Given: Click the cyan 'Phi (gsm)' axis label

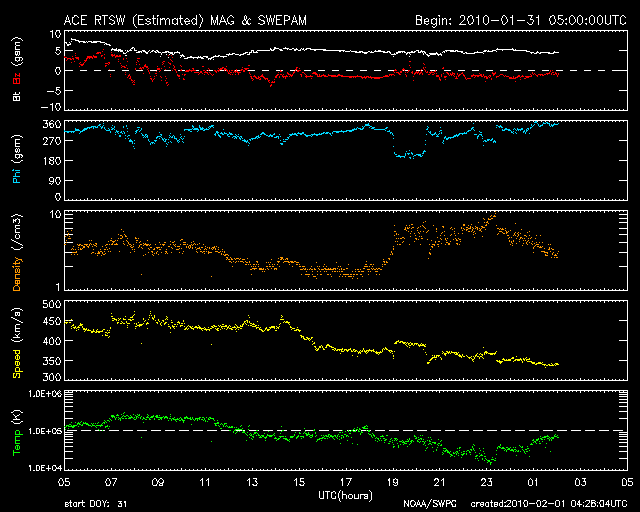Looking at the screenshot, I should [x=17, y=160].
